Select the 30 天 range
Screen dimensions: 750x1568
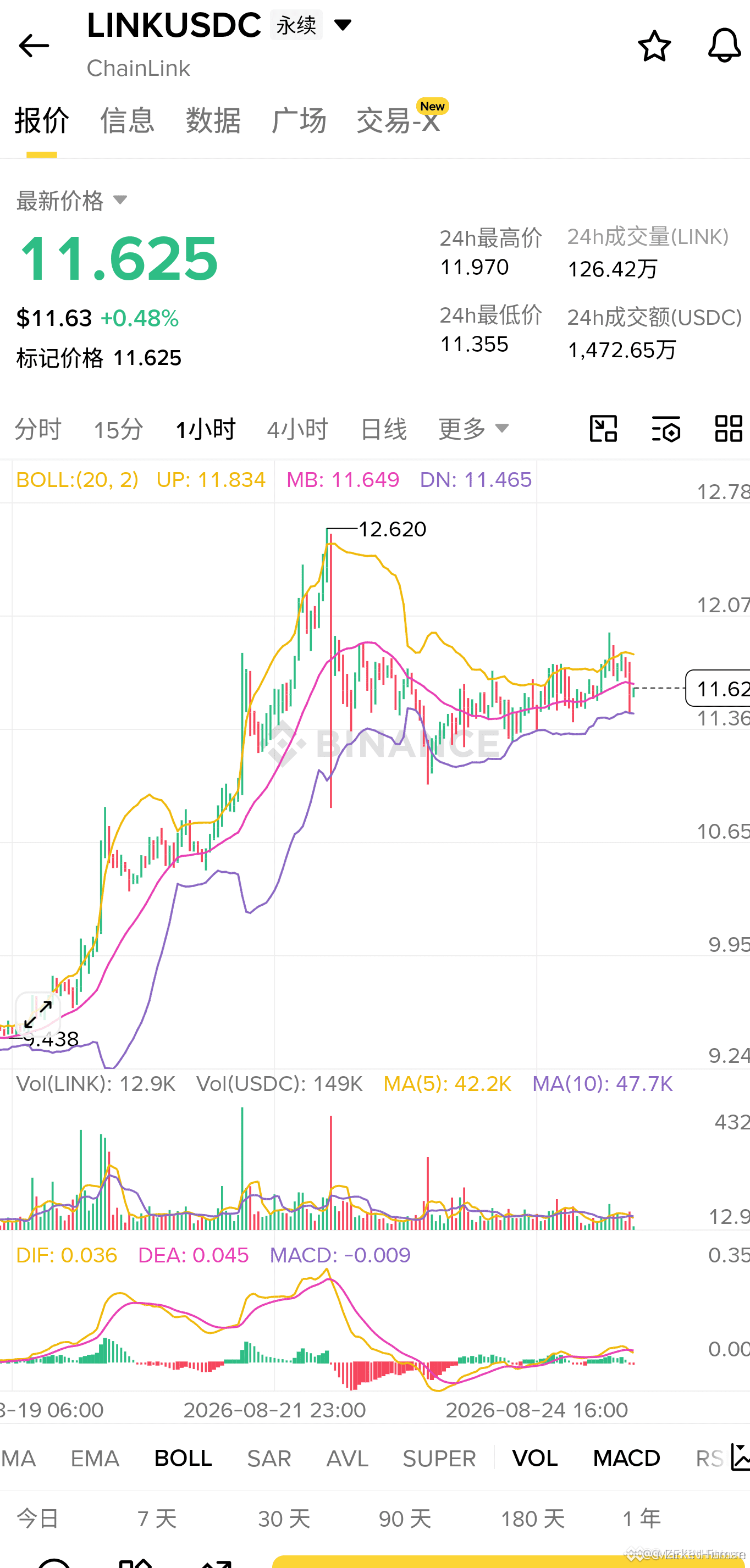(284, 1518)
